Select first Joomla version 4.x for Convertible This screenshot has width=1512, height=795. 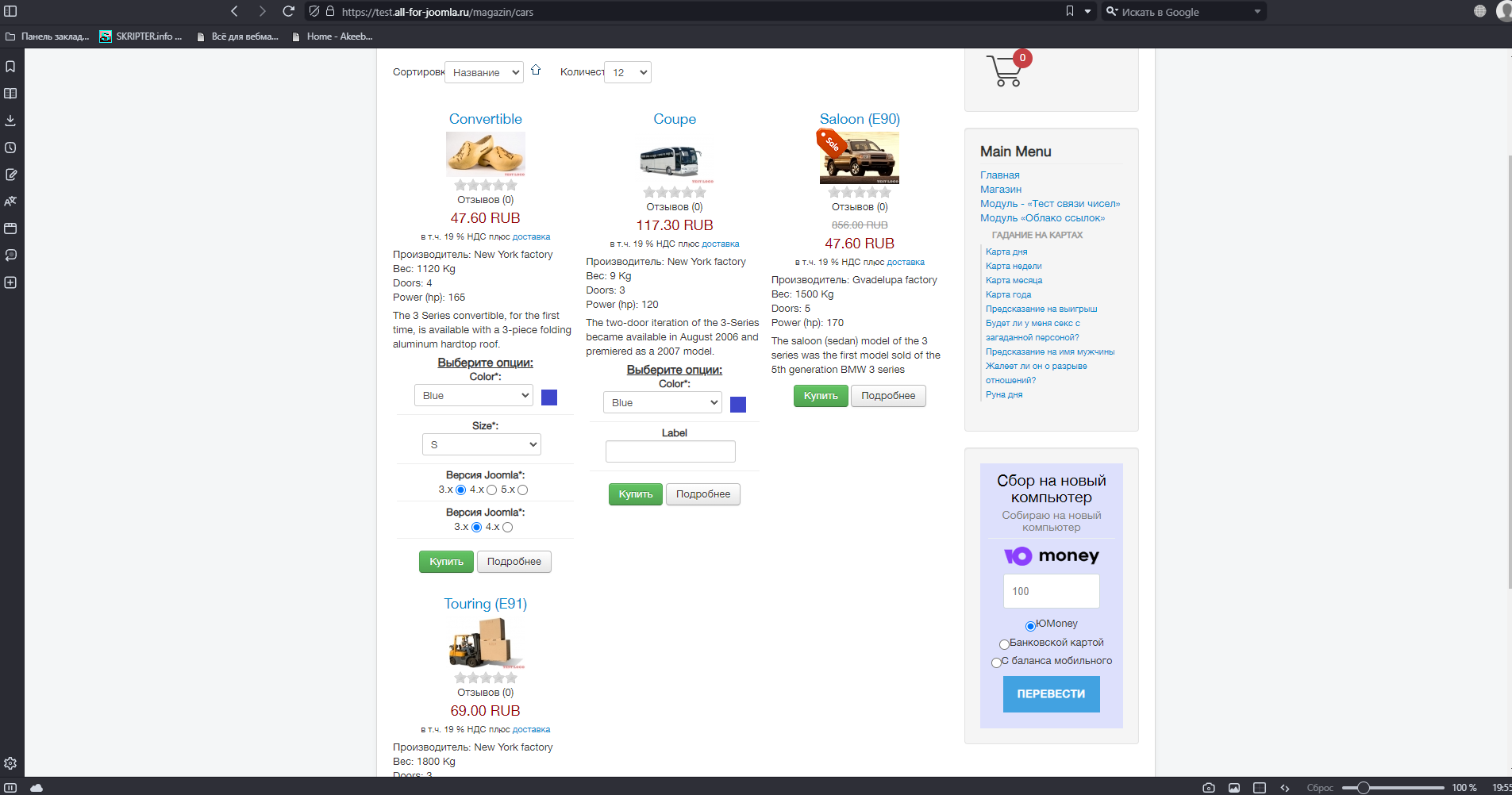pos(492,490)
